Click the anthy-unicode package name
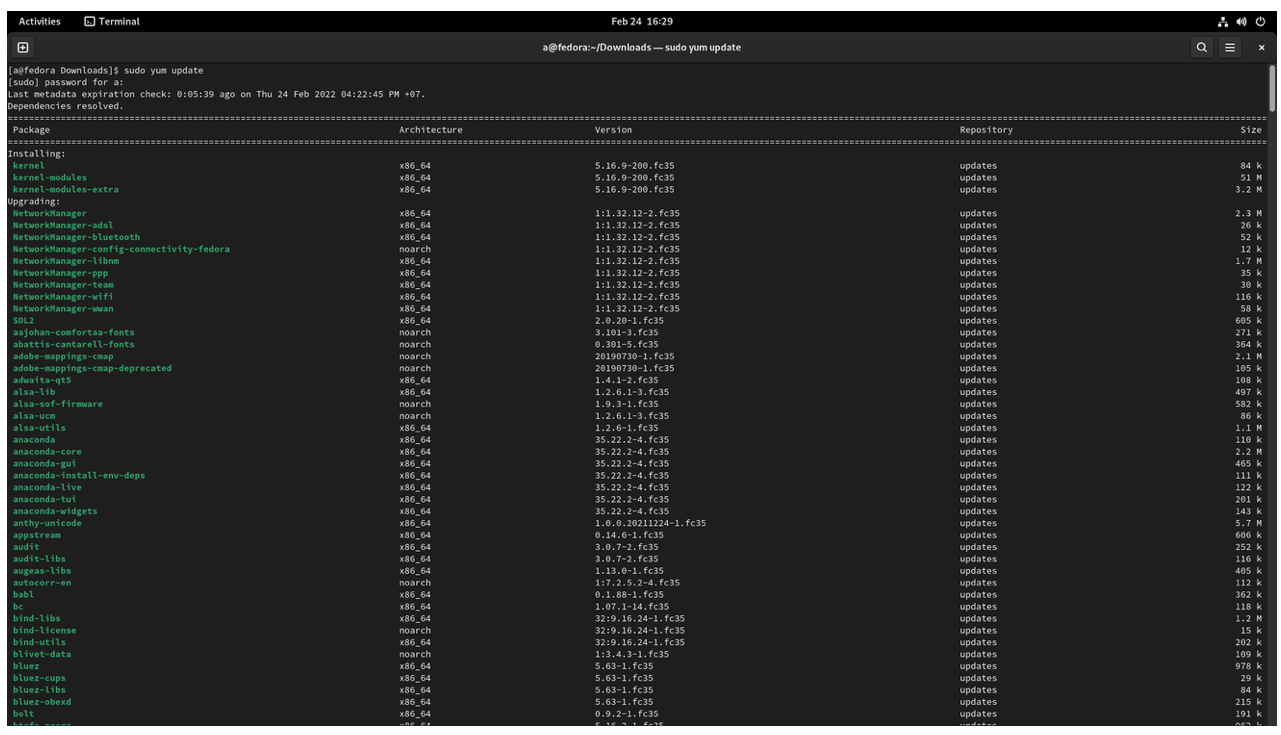 pos(47,523)
